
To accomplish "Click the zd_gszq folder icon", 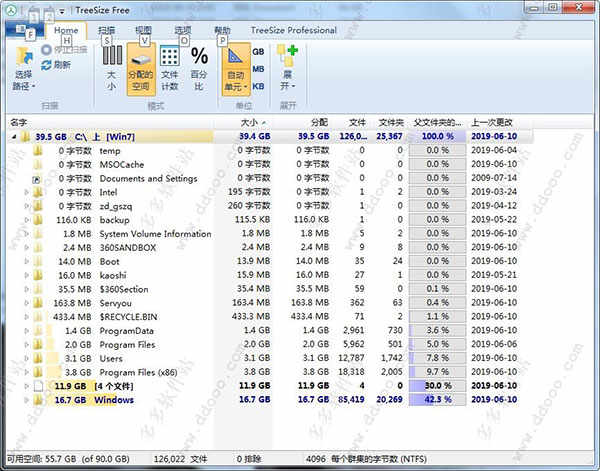I will pyautogui.click(x=38, y=206).
